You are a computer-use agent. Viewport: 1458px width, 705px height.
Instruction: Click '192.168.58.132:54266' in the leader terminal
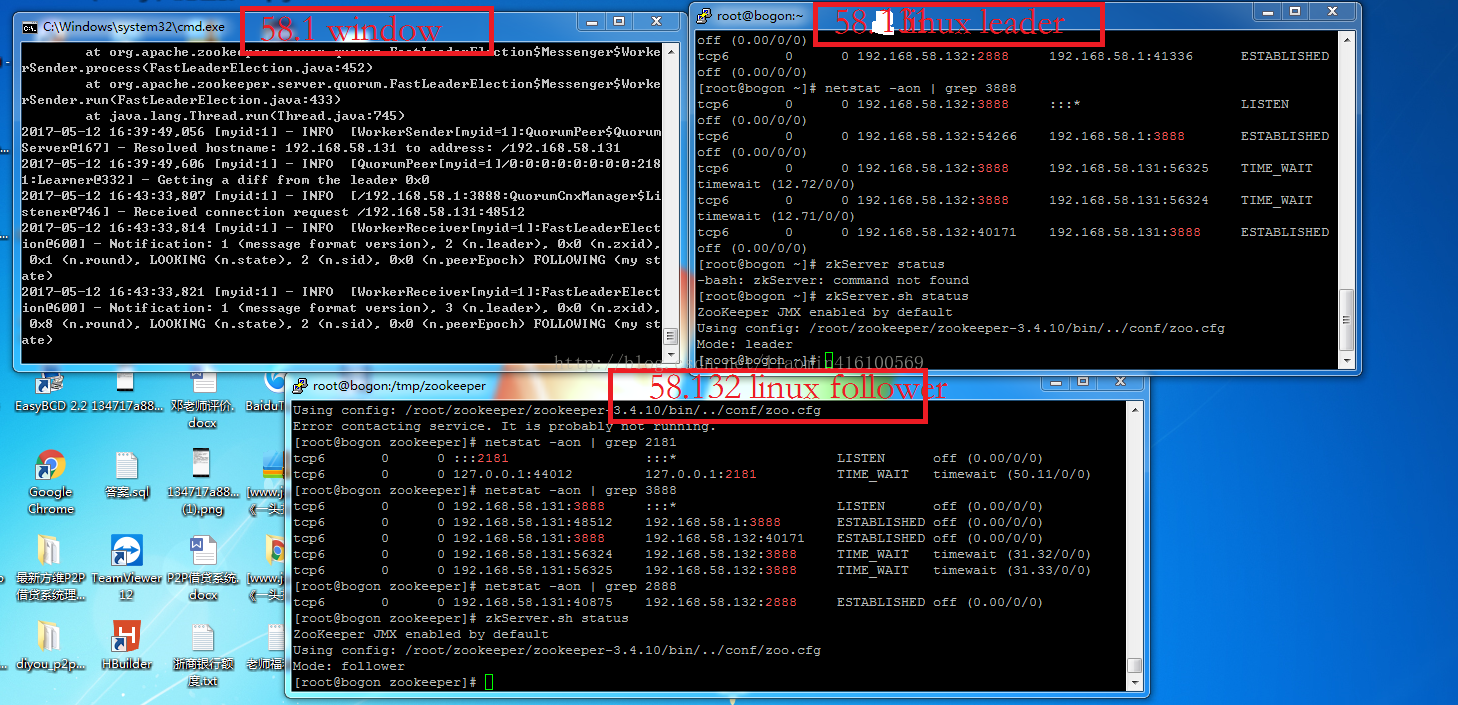937,136
